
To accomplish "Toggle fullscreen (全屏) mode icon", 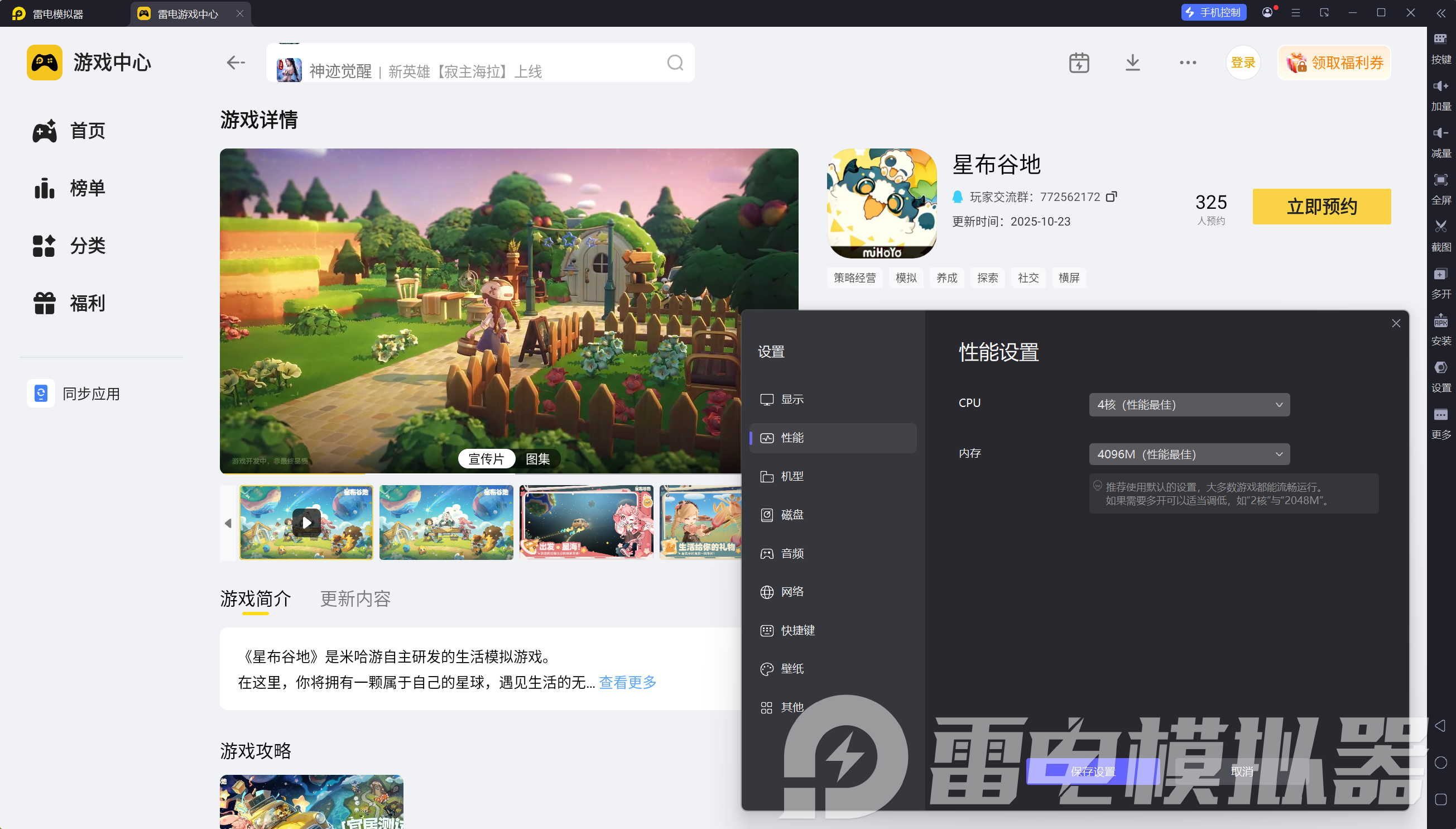I will [x=1440, y=180].
